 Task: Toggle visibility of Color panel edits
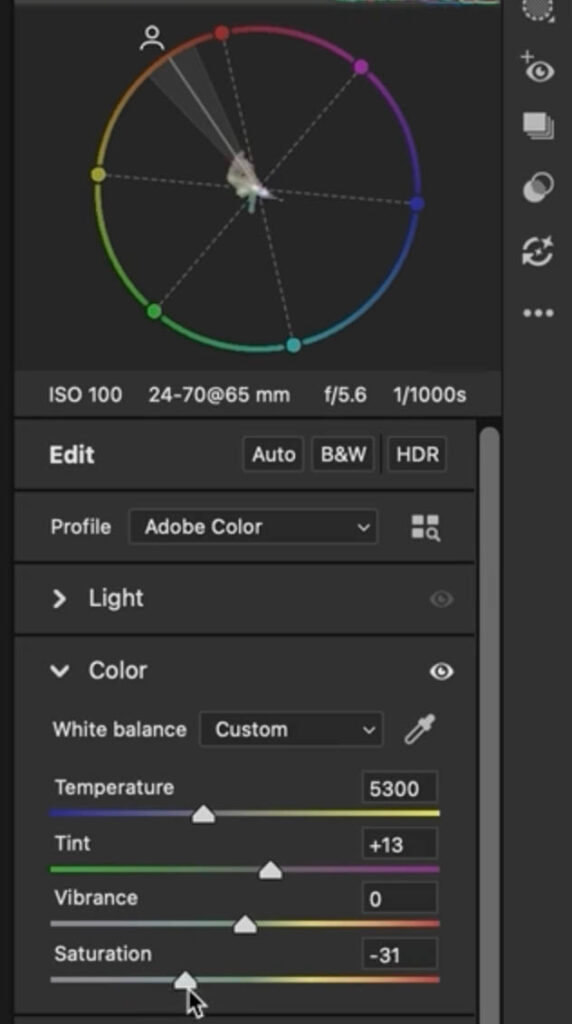(x=441, y=671)
